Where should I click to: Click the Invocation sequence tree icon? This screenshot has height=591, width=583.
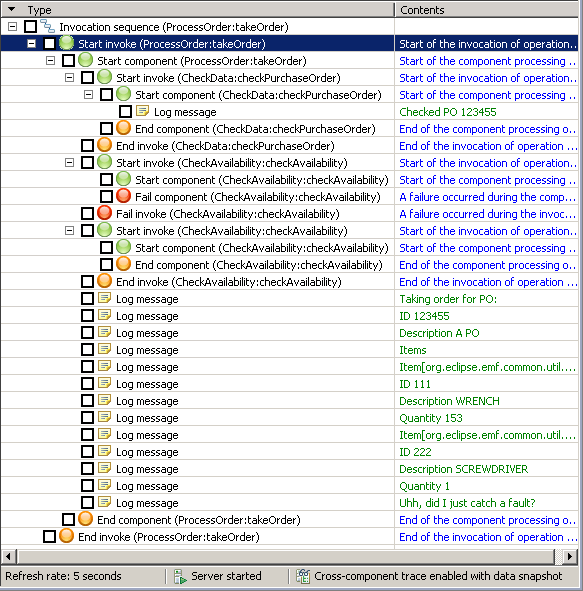point(47,26)
